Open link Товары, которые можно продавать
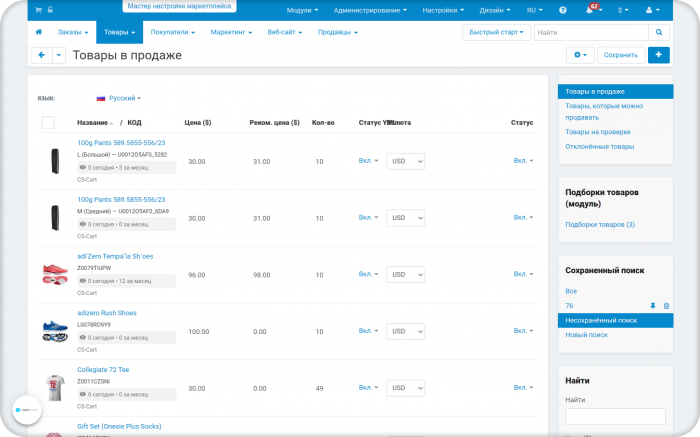This screenshot has height=437, width=700. [x=604, y=112]
